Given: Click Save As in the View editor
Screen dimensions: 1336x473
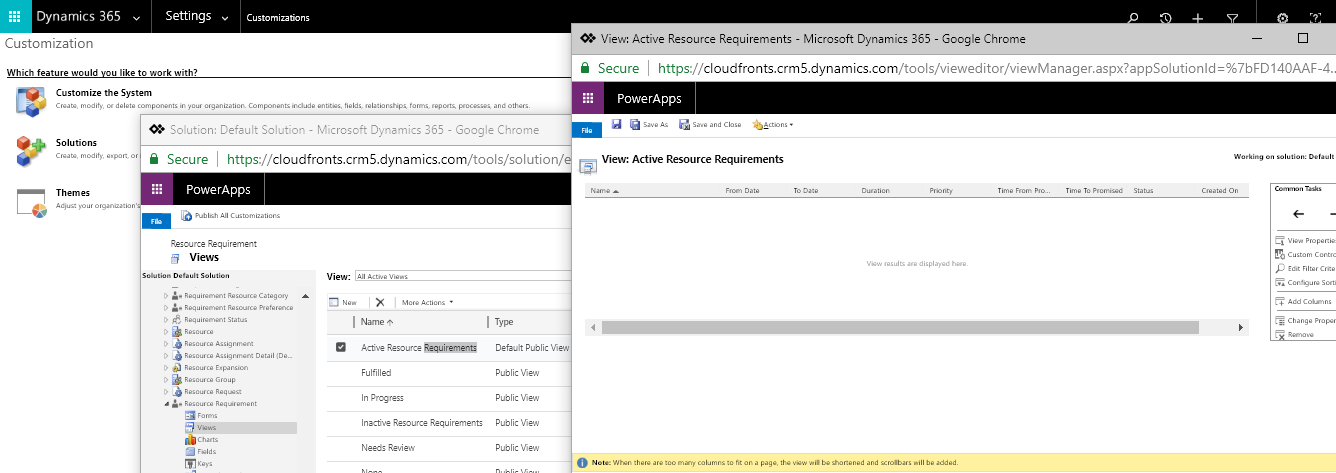Looking at the screenshot, I should tap(649, 125).
